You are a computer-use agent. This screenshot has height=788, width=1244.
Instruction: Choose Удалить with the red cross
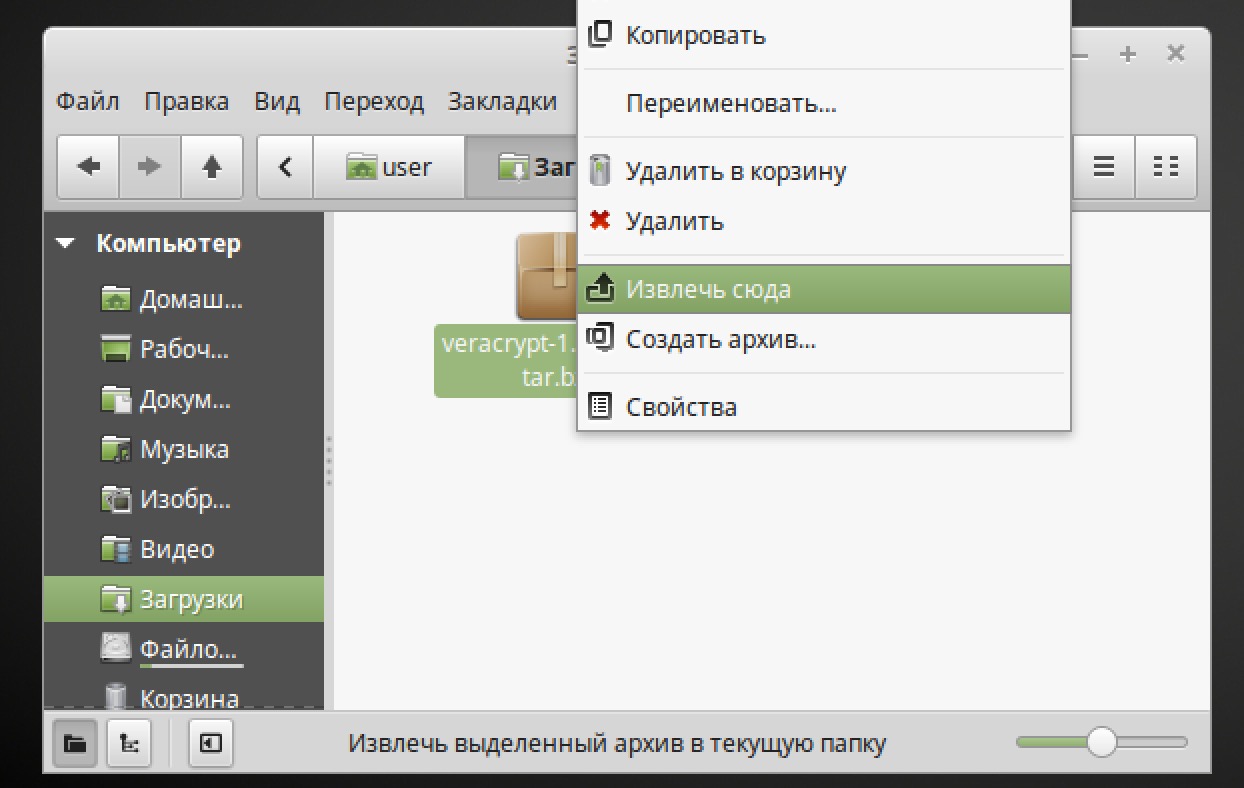[824, 221]
